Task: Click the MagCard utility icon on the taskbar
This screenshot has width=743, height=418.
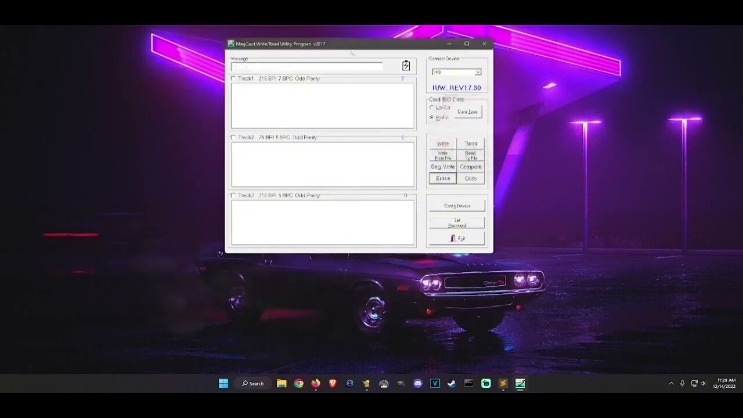Action: [x=520, y=383]
